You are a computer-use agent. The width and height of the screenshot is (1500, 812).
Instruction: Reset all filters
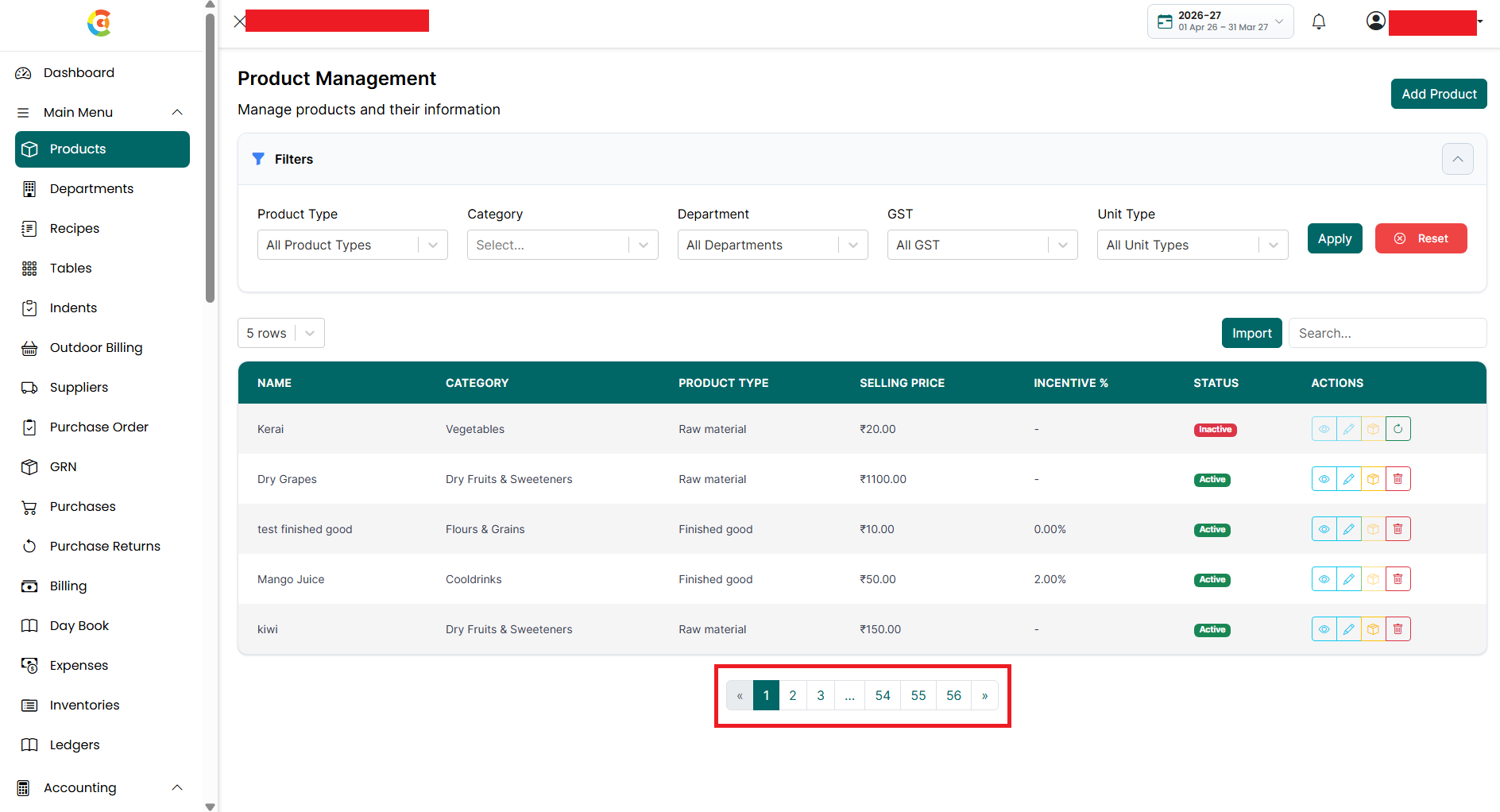click(1421, 238)
